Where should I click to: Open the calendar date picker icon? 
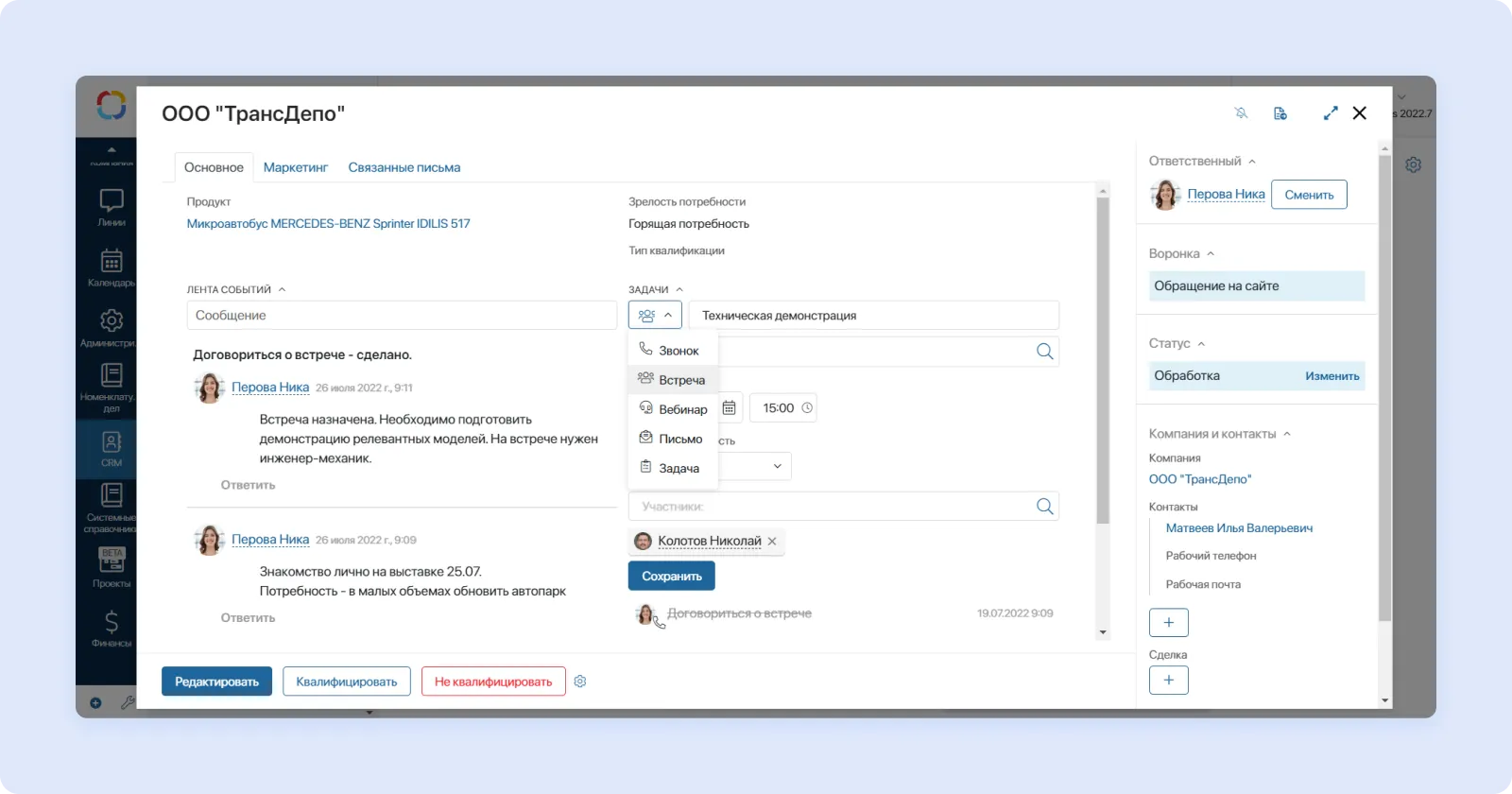(730, 408)
